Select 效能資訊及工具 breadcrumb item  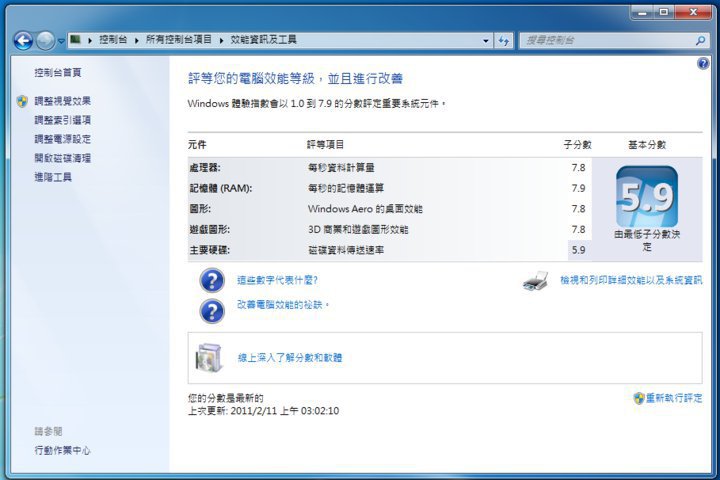click(x=263, y=40)
